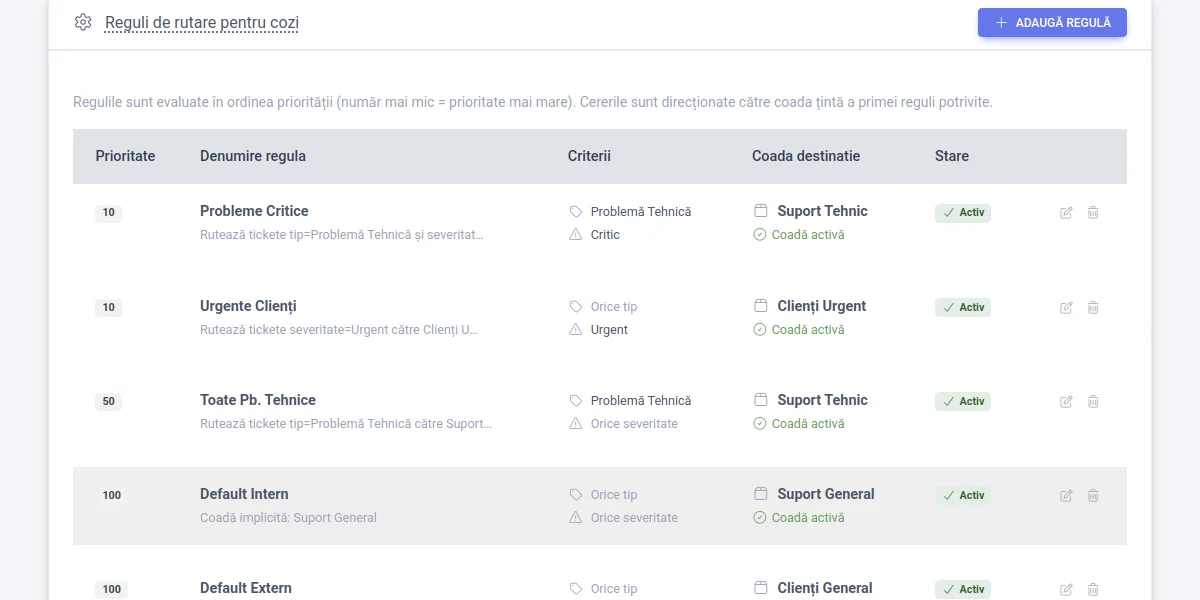
Task: Toggle Activ status of Default Intern
Action: click(x=963, y=496)
